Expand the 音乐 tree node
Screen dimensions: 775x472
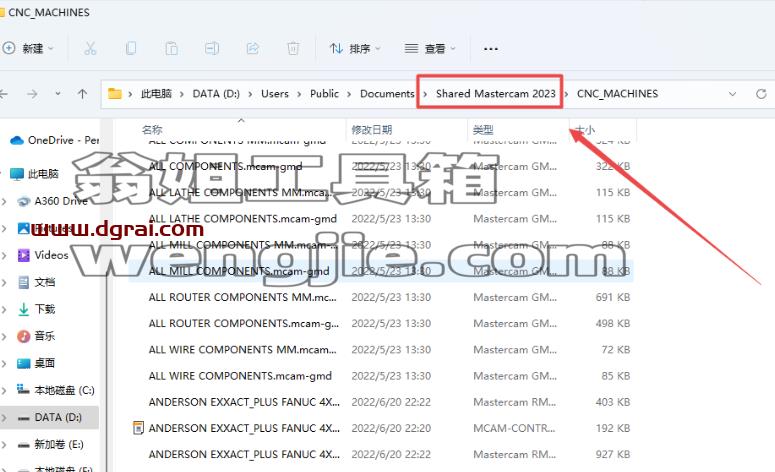4,337
